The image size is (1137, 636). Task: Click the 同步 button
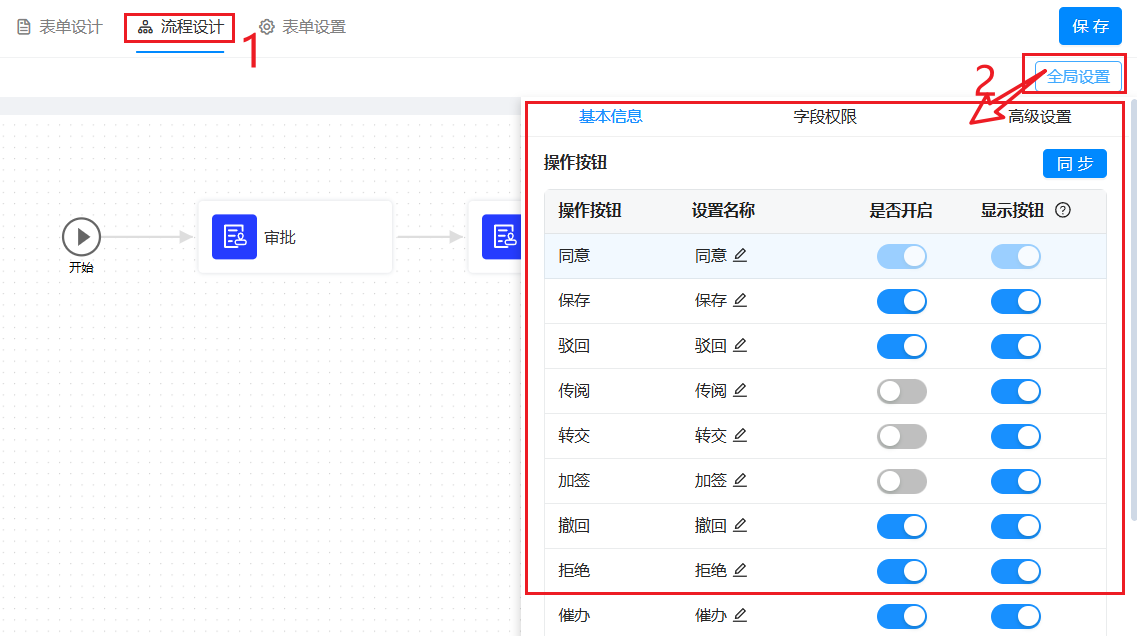(x=1074, y=164)
